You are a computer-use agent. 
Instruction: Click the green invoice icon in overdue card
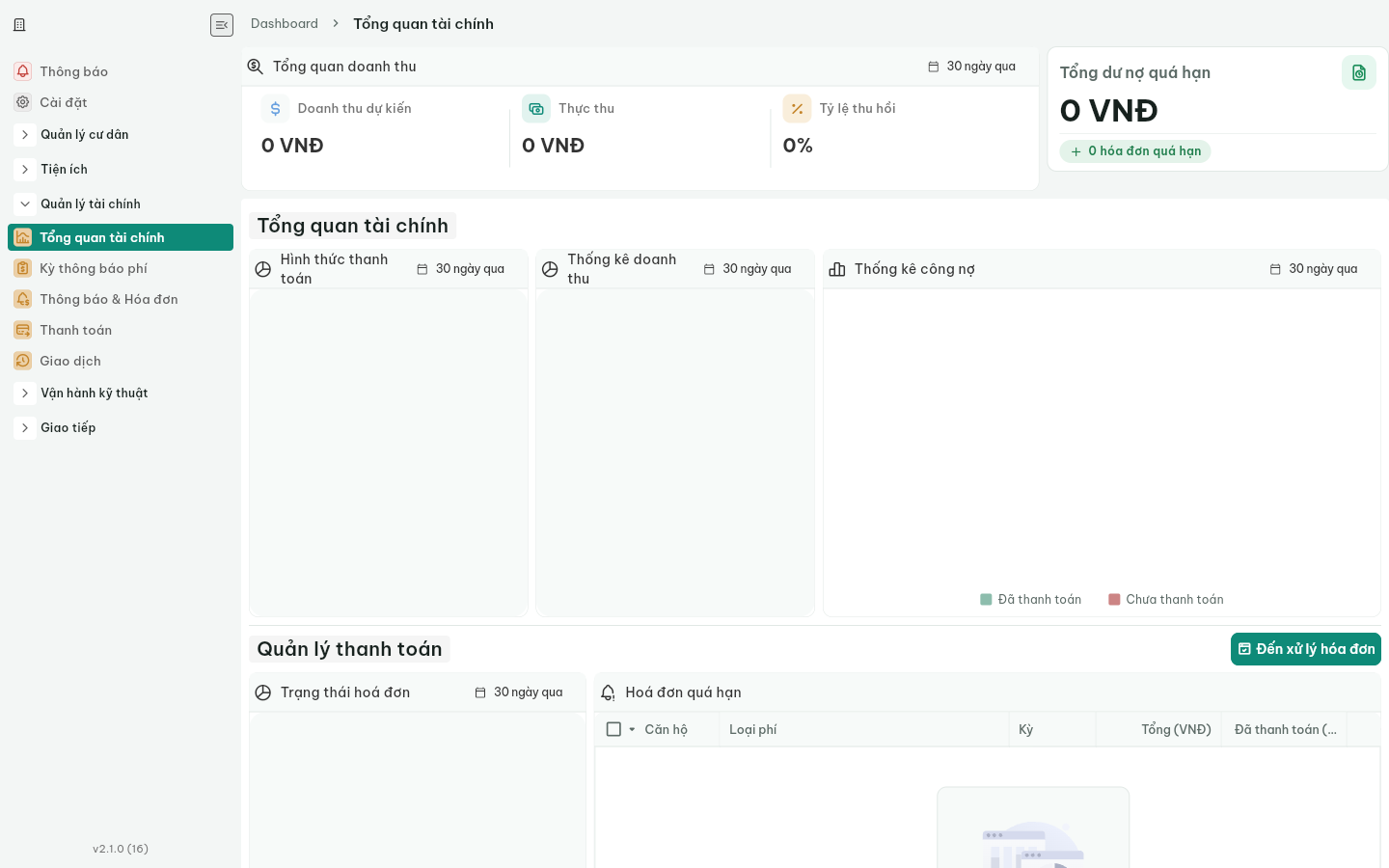(x=1359, y=72)
